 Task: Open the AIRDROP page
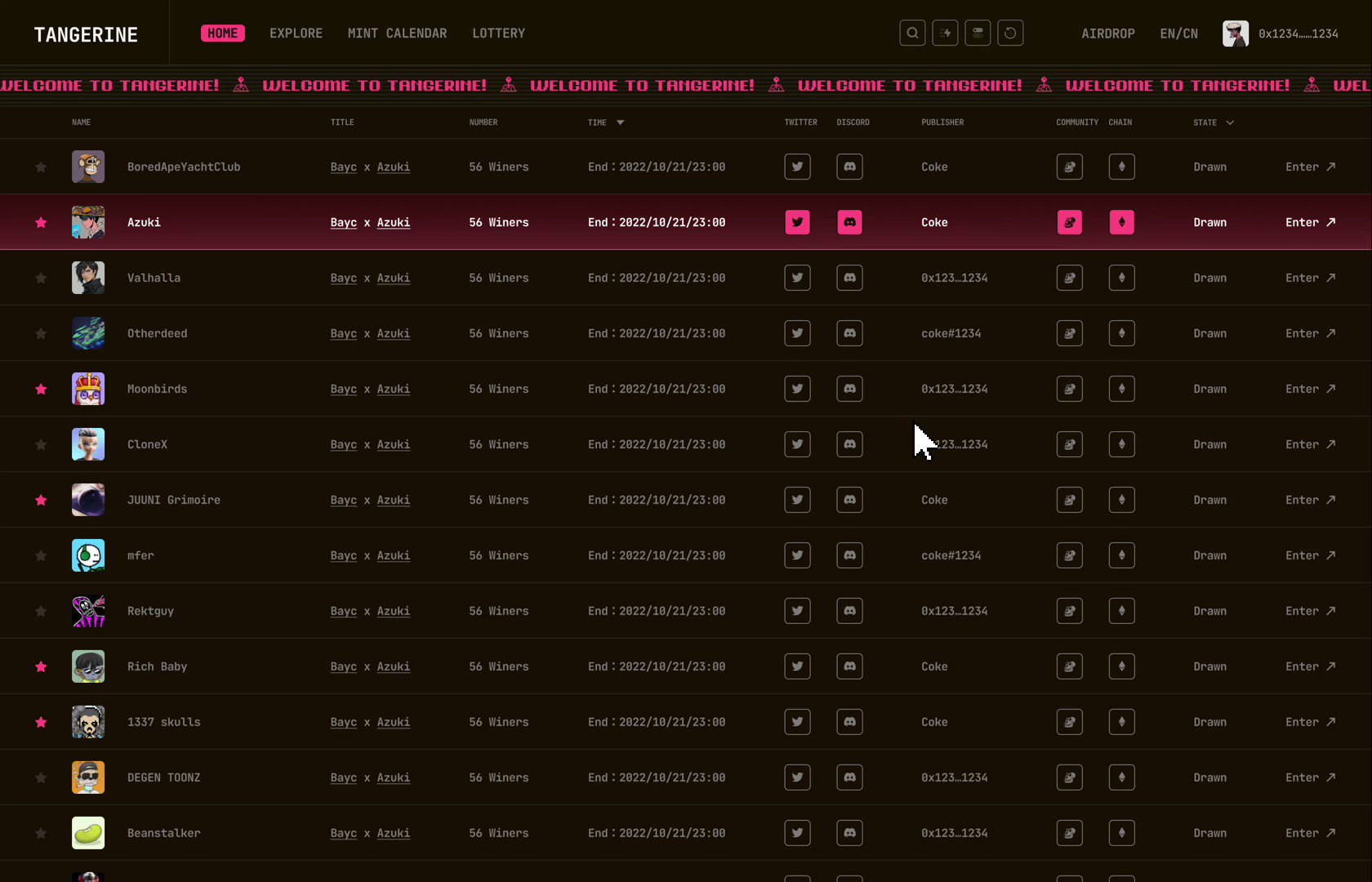click(x=1108, y=33)
